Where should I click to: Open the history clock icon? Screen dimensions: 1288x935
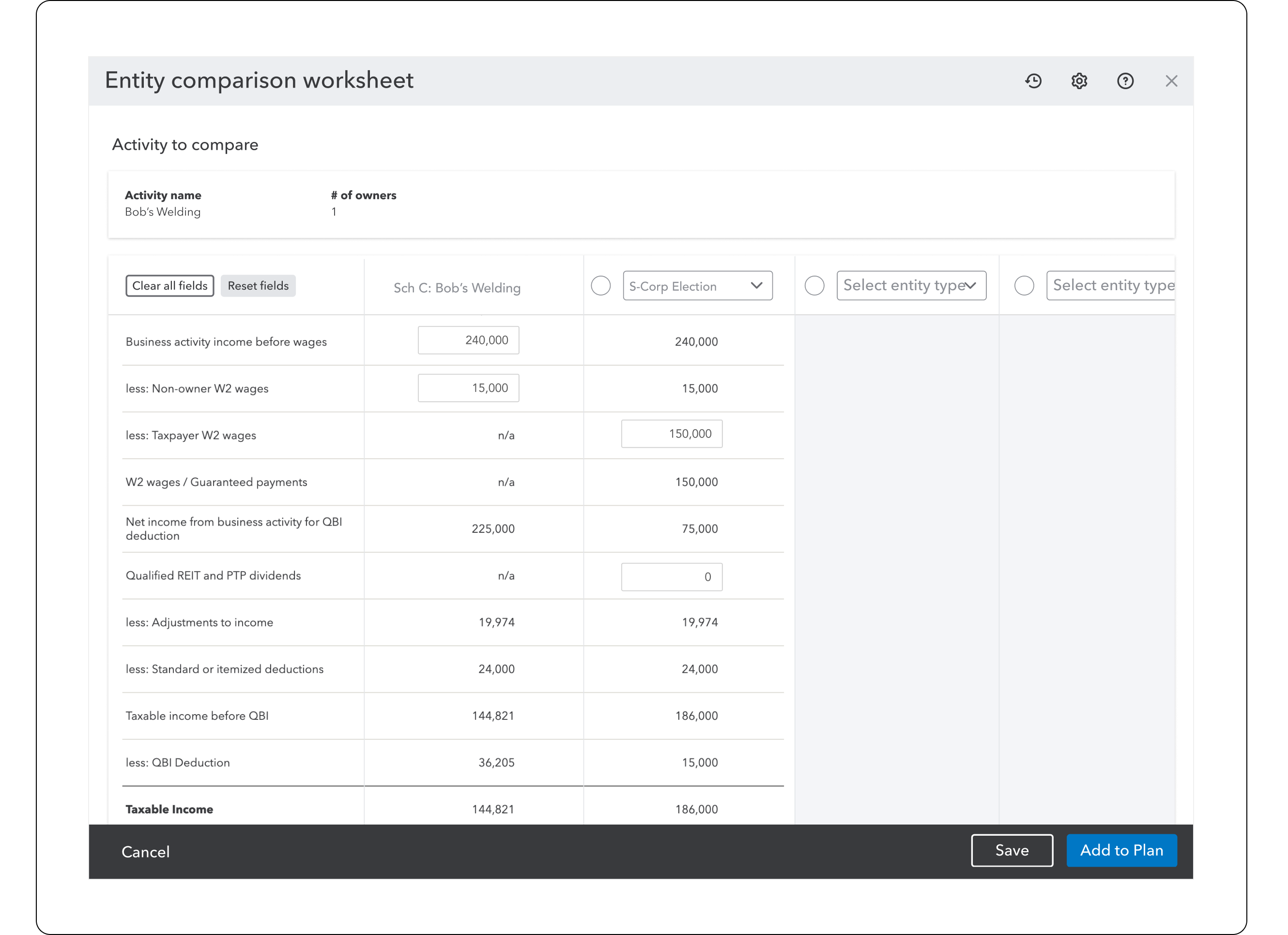[x=1033, y=81]
